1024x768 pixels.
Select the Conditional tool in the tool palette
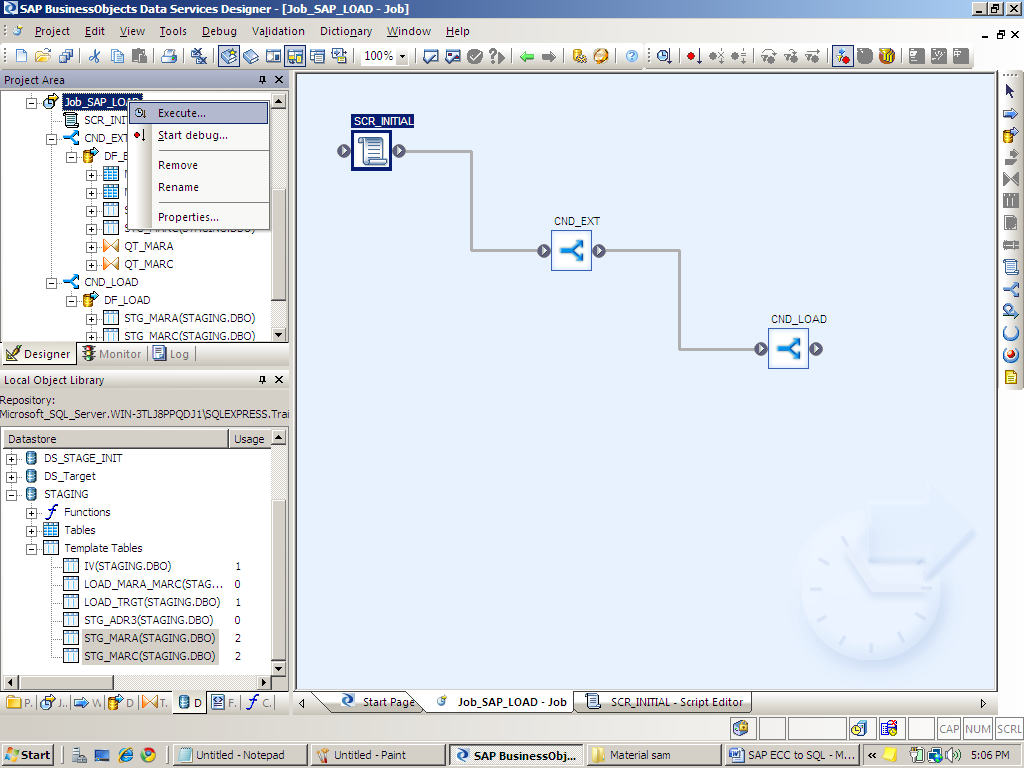coord(1010,289)
